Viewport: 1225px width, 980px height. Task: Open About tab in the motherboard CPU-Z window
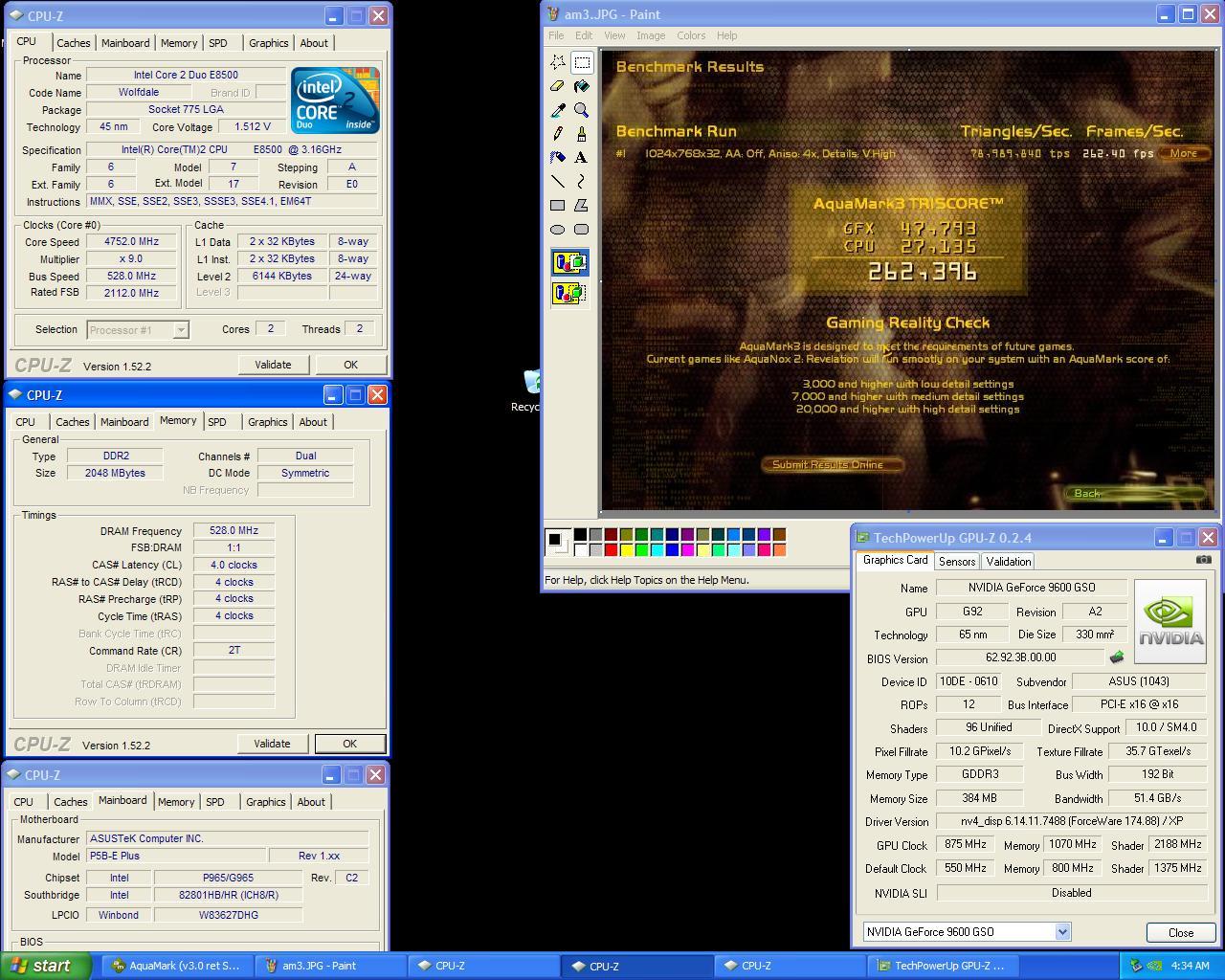click(311, 802)
